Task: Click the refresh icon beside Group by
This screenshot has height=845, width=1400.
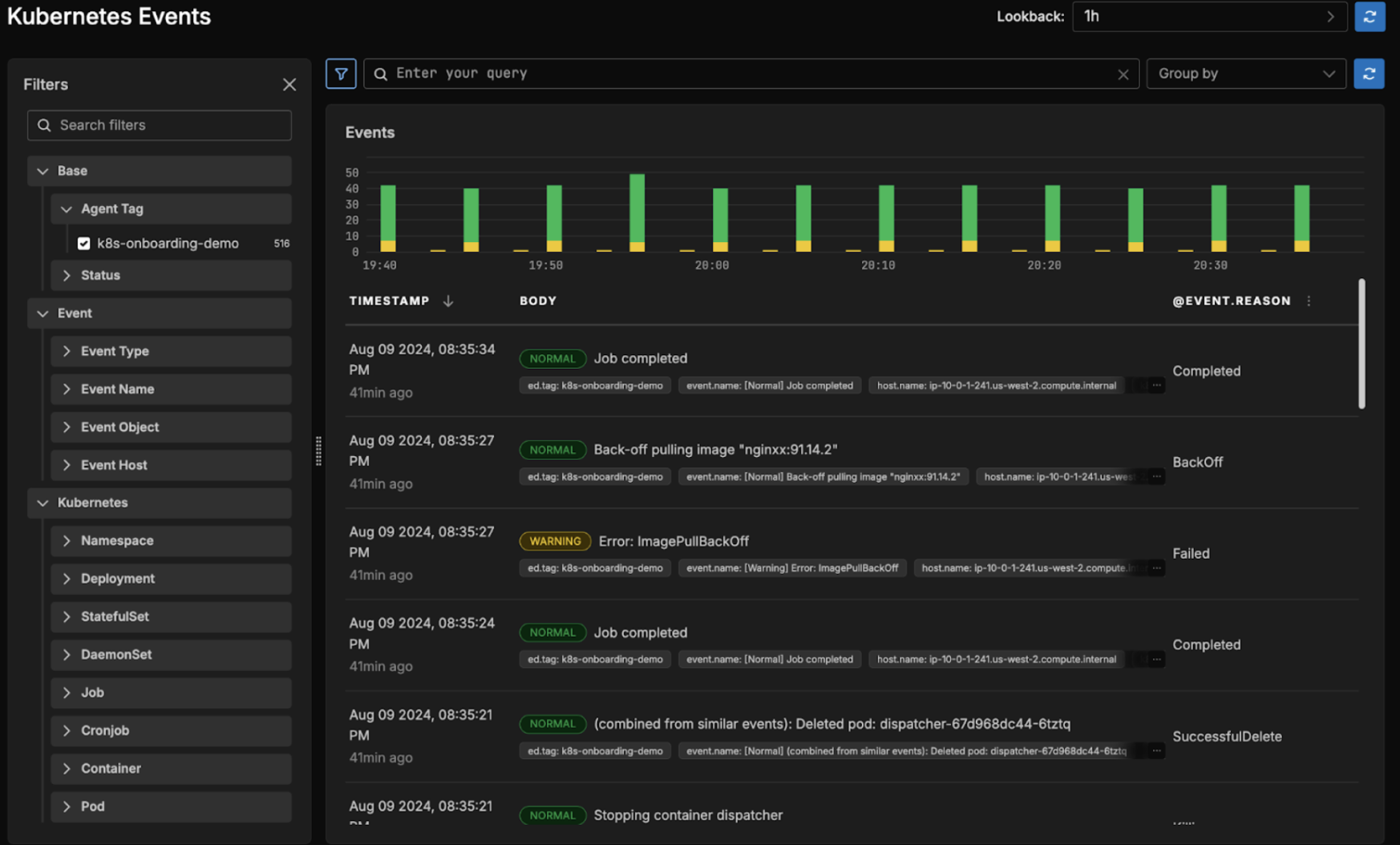Action: tap(1369, 74)
